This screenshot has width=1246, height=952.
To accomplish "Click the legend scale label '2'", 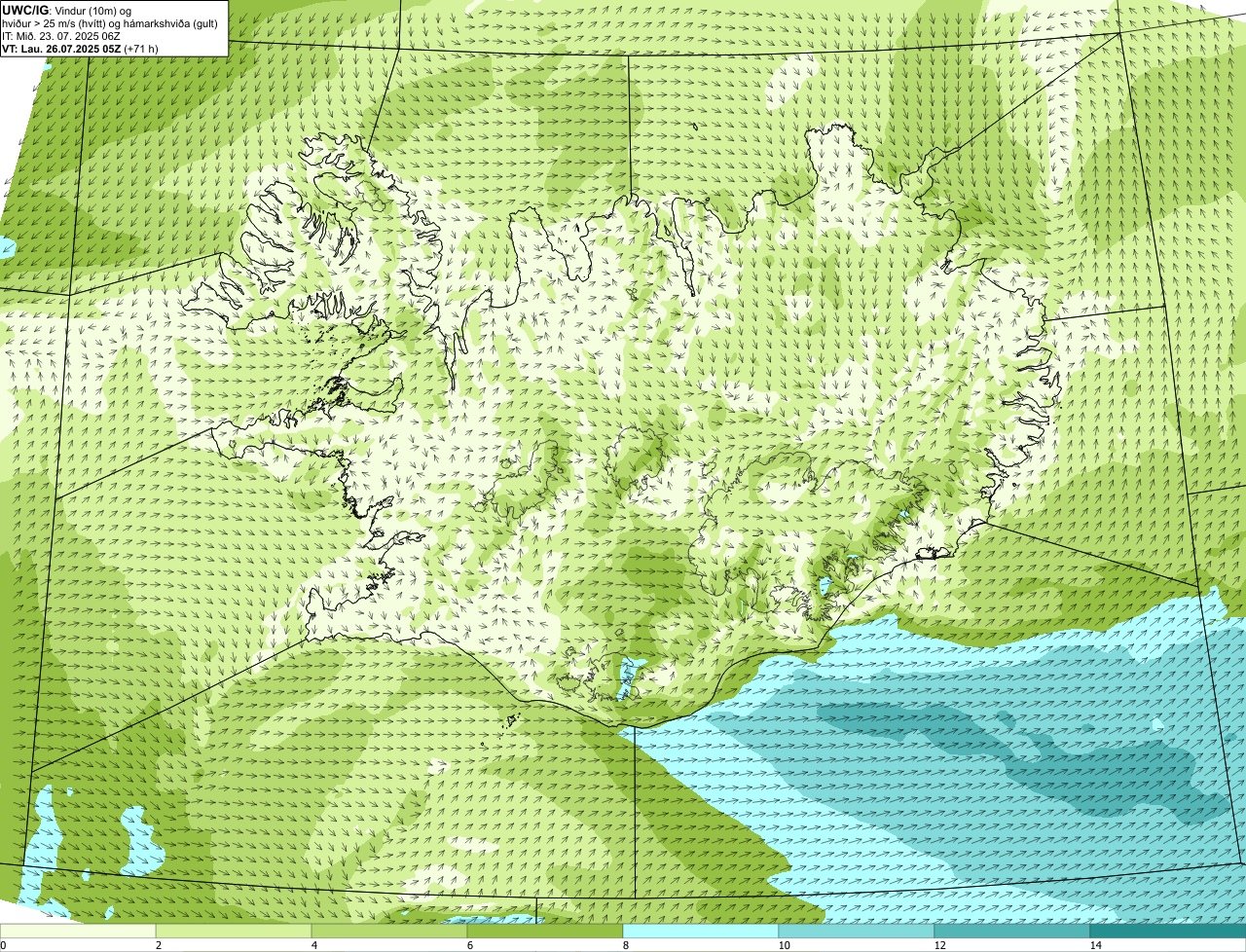I will tap(158, 945).
